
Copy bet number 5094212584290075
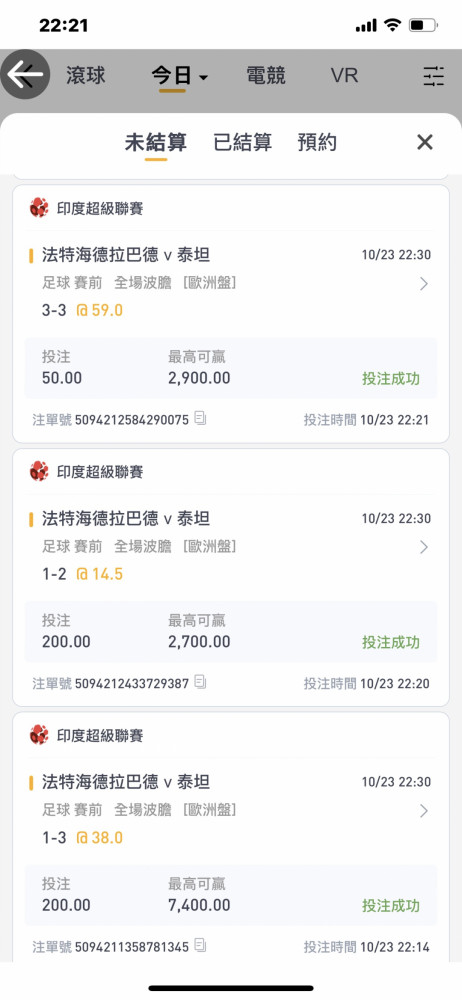[200, 419]
